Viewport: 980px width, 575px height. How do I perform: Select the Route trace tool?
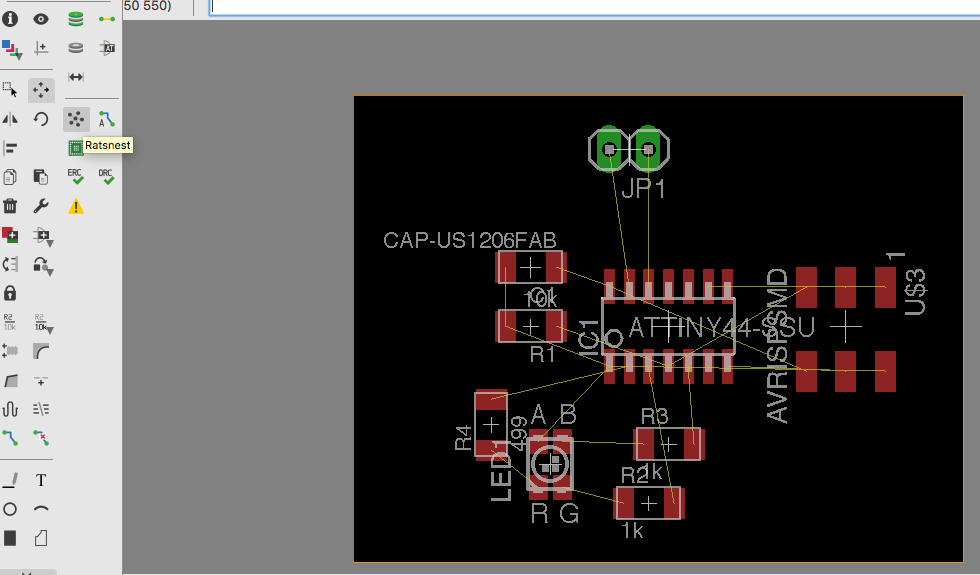pyautogui.click(x=10, y=438)
